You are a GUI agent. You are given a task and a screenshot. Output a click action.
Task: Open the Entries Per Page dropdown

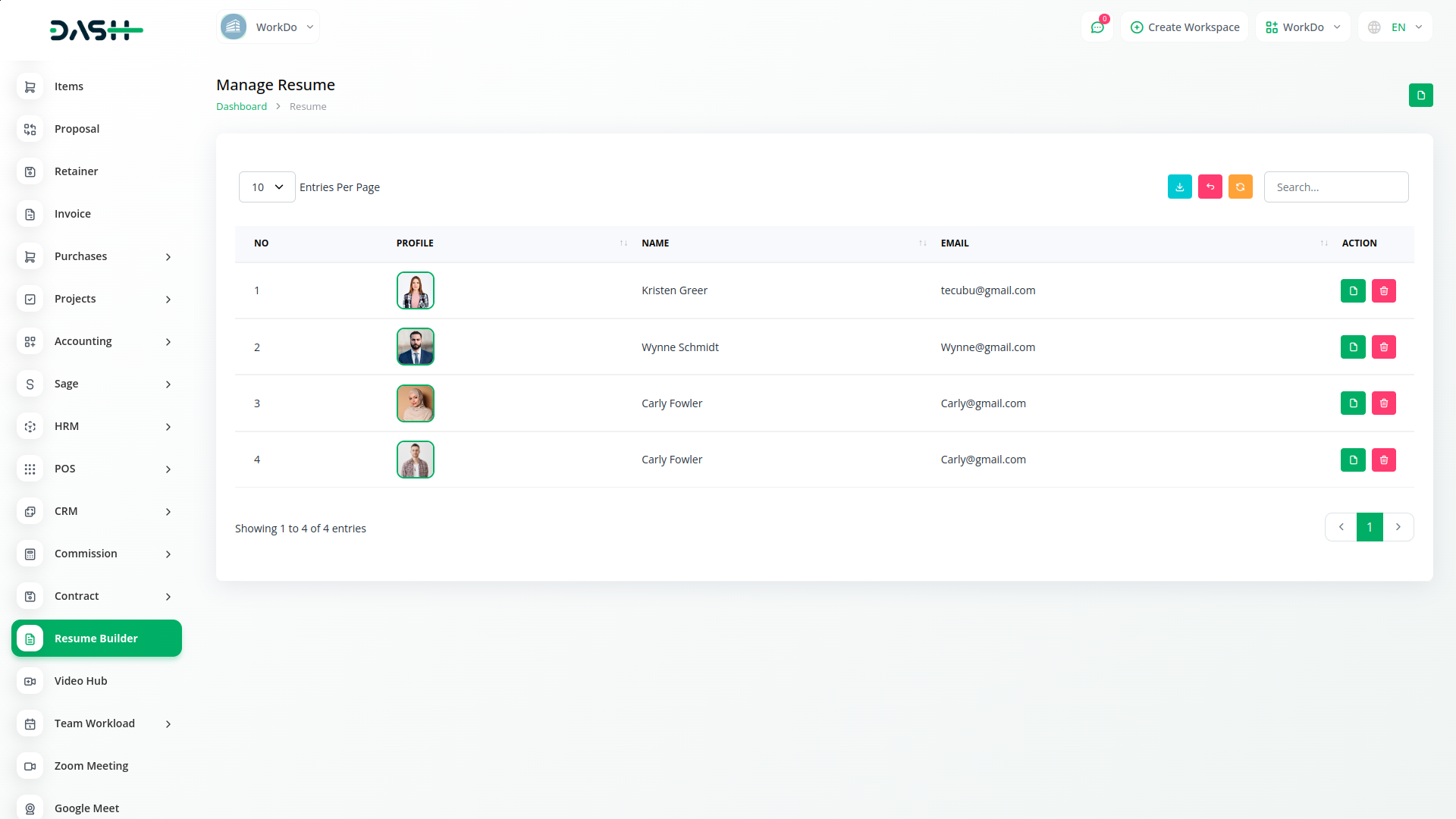267,187
